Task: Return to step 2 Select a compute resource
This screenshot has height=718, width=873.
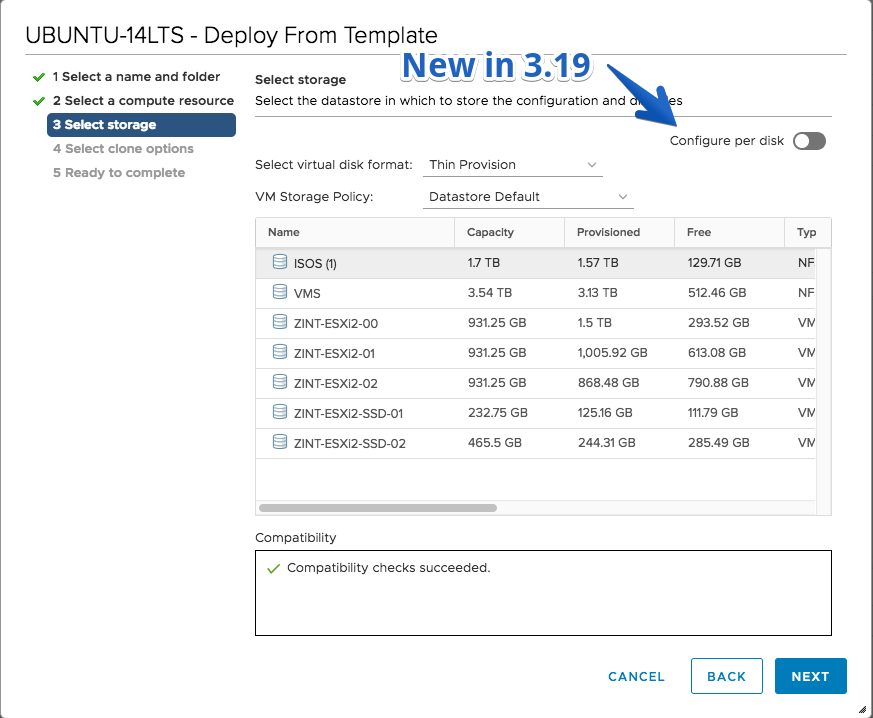Action: (143, 101)
